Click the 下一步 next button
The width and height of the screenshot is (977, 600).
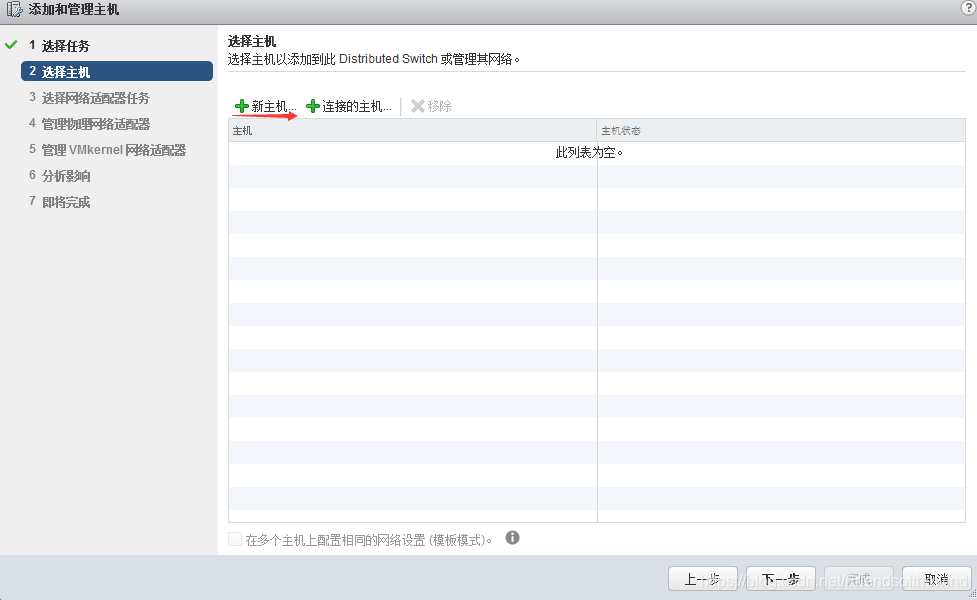tap(781, 579)
